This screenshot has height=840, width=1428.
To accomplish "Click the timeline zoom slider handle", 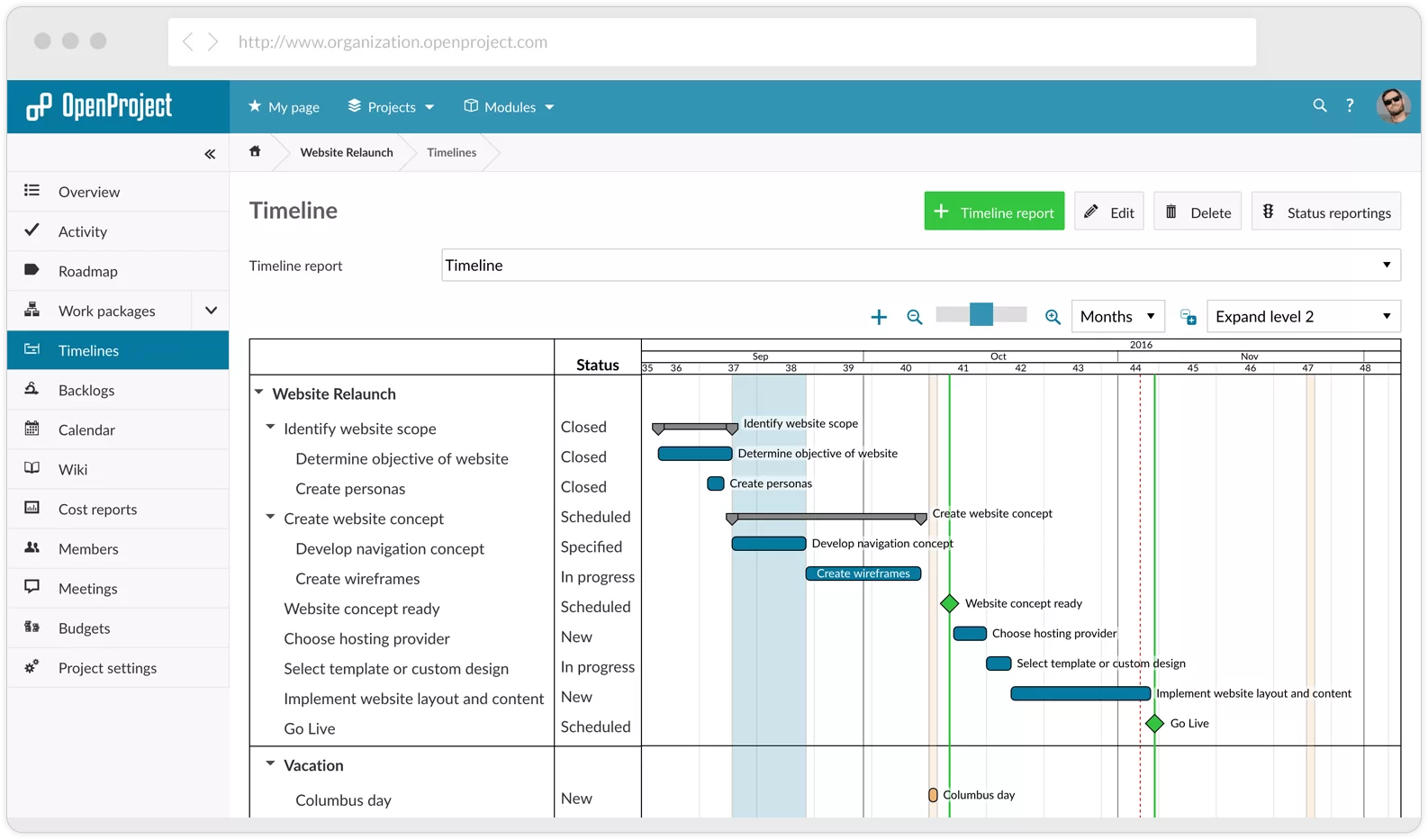I will 981,314.
